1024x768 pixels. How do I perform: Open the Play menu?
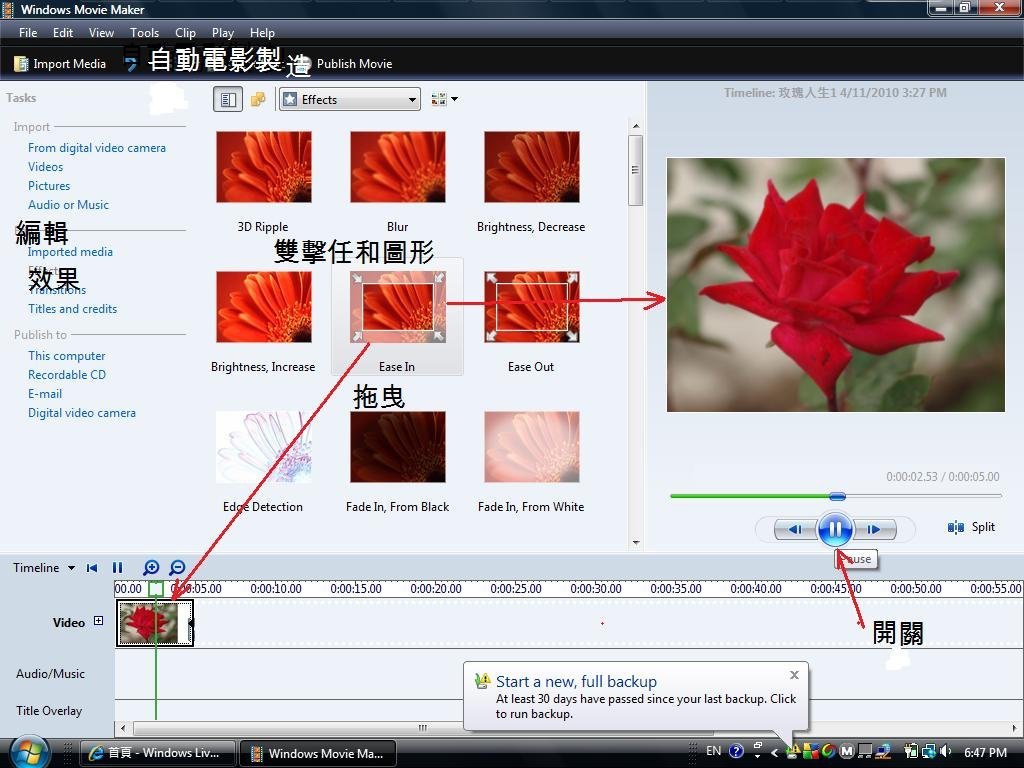click(x=223, y=33)
